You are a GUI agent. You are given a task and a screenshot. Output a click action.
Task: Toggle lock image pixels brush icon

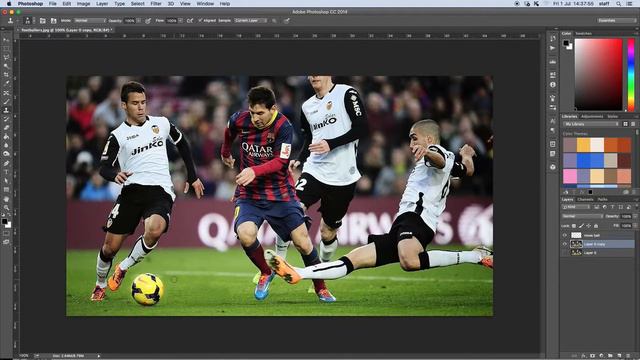pos(581,226)
